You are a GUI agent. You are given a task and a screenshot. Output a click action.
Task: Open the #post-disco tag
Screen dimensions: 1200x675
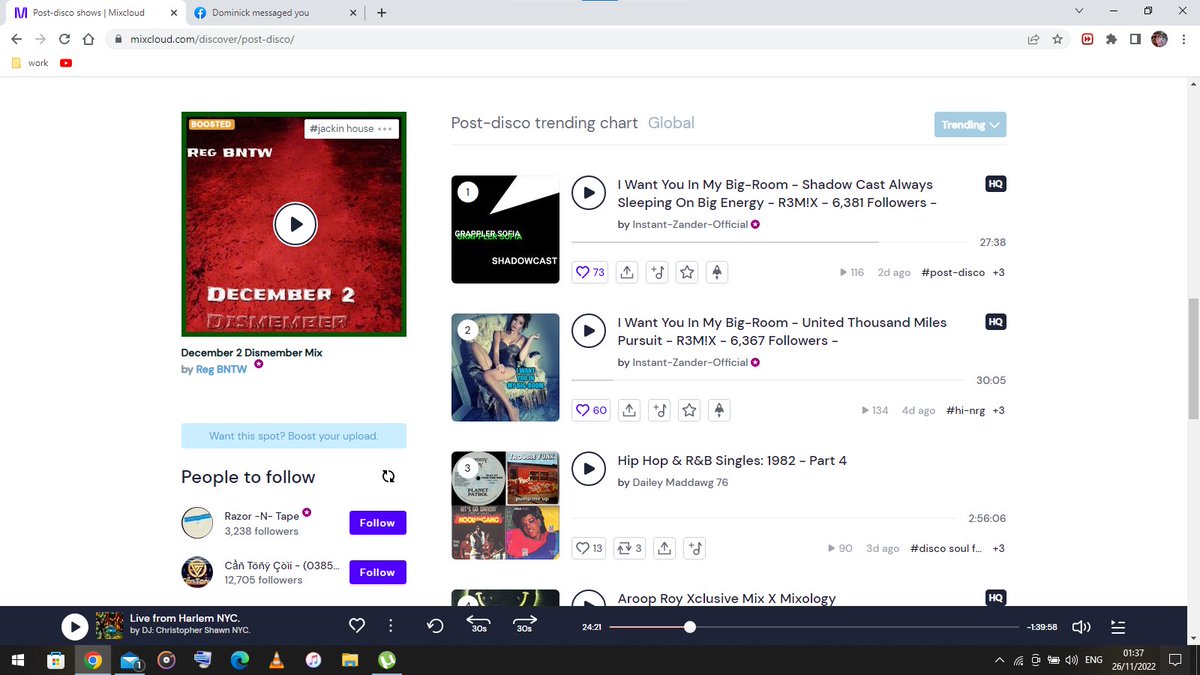952,272
